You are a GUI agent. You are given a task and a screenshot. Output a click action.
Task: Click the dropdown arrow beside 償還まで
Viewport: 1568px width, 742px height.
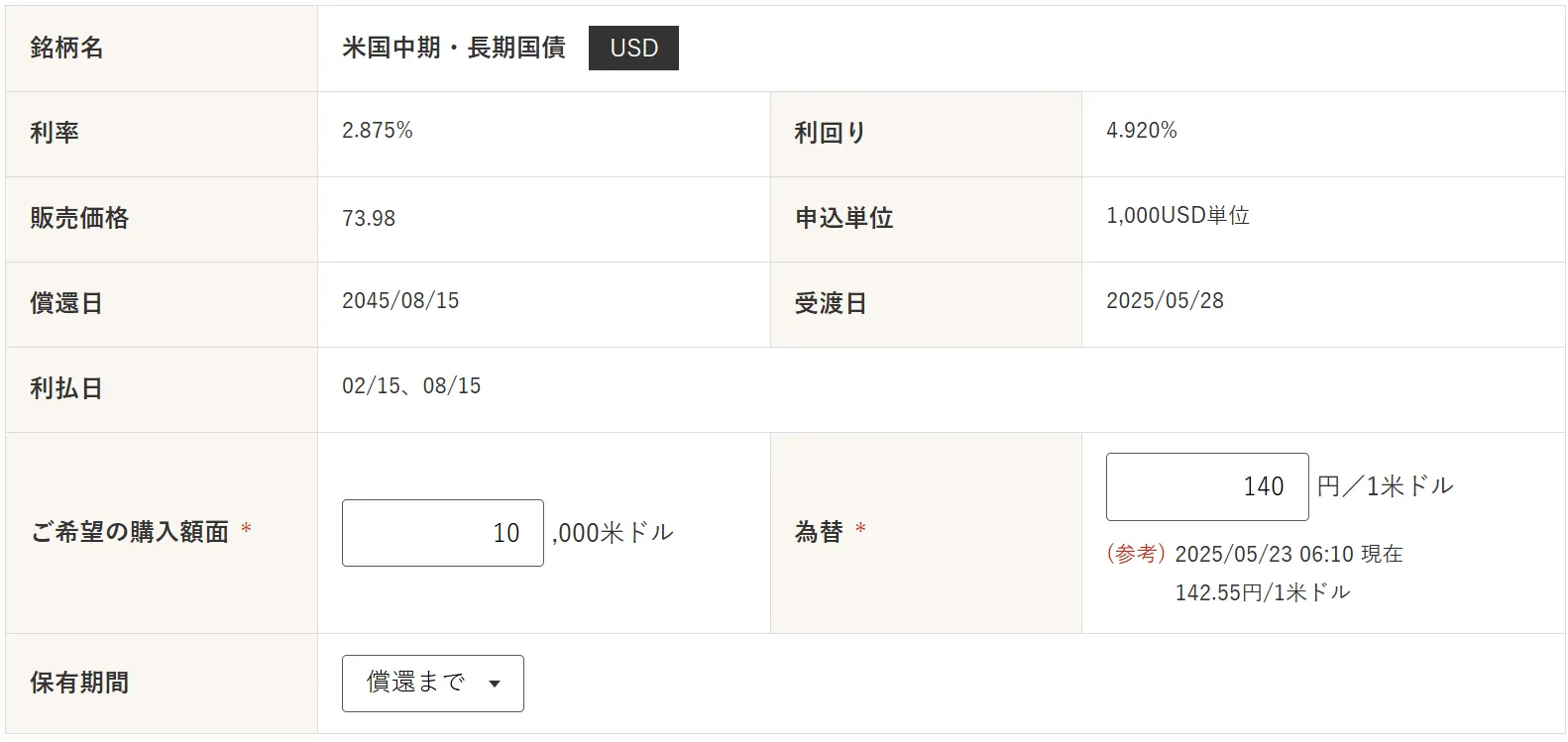coord(495,684)
